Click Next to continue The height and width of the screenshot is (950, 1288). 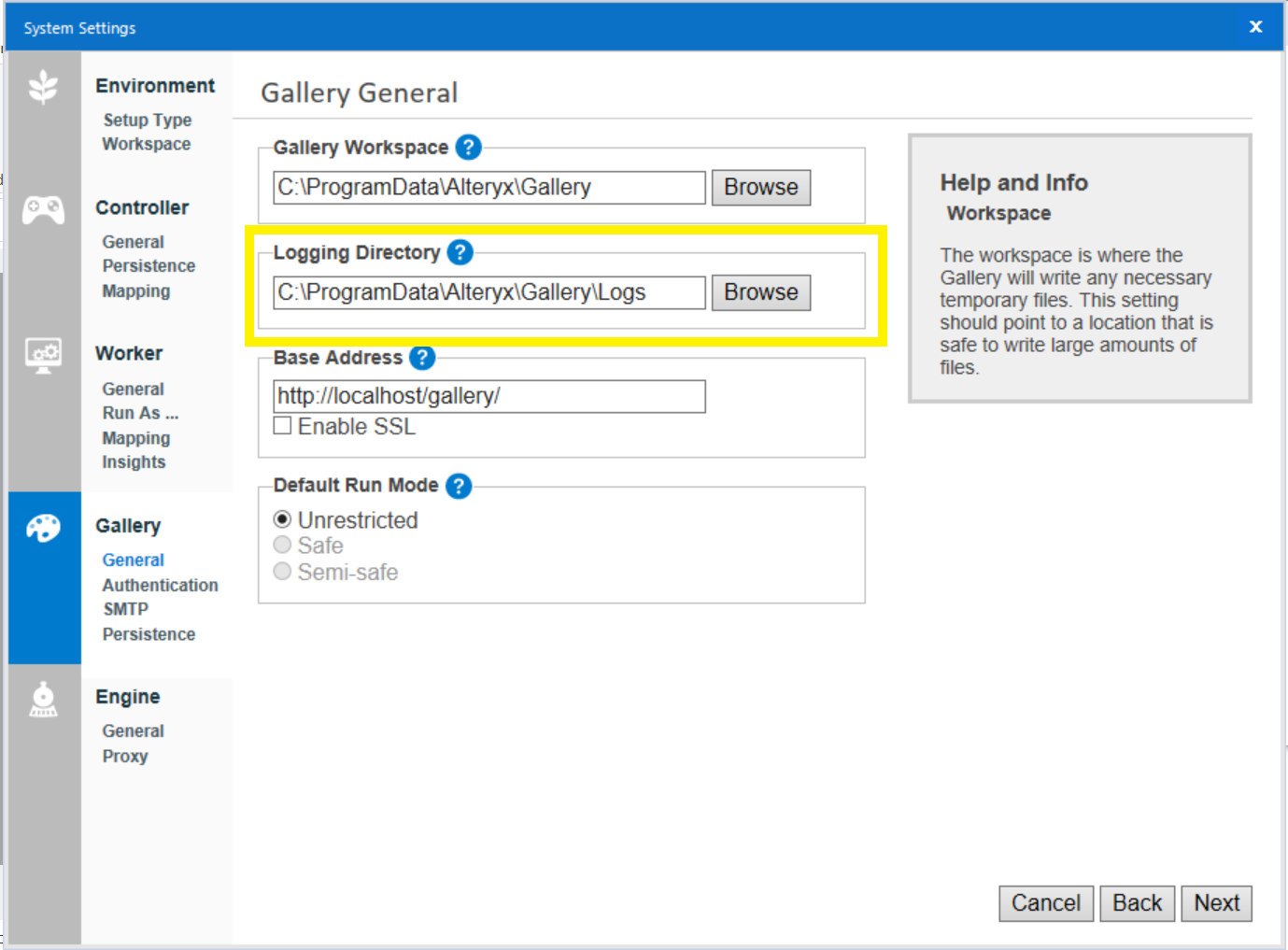(1216, 903)
